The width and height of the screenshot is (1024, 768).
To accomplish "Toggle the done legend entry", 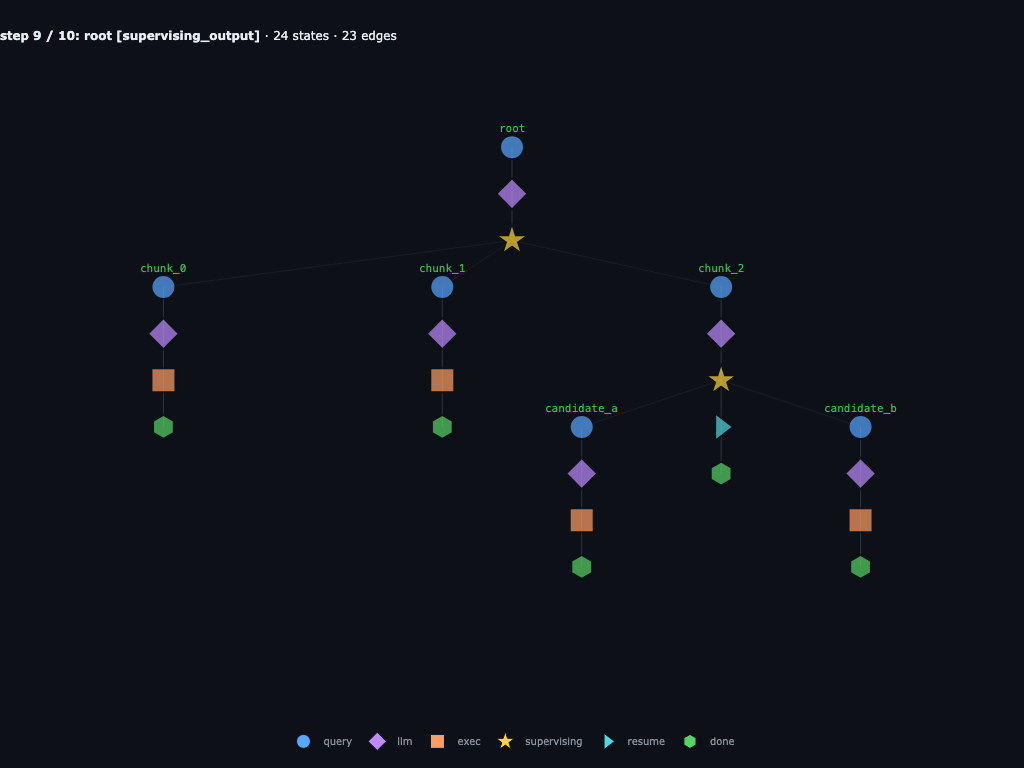I will (x=709, y=741).
